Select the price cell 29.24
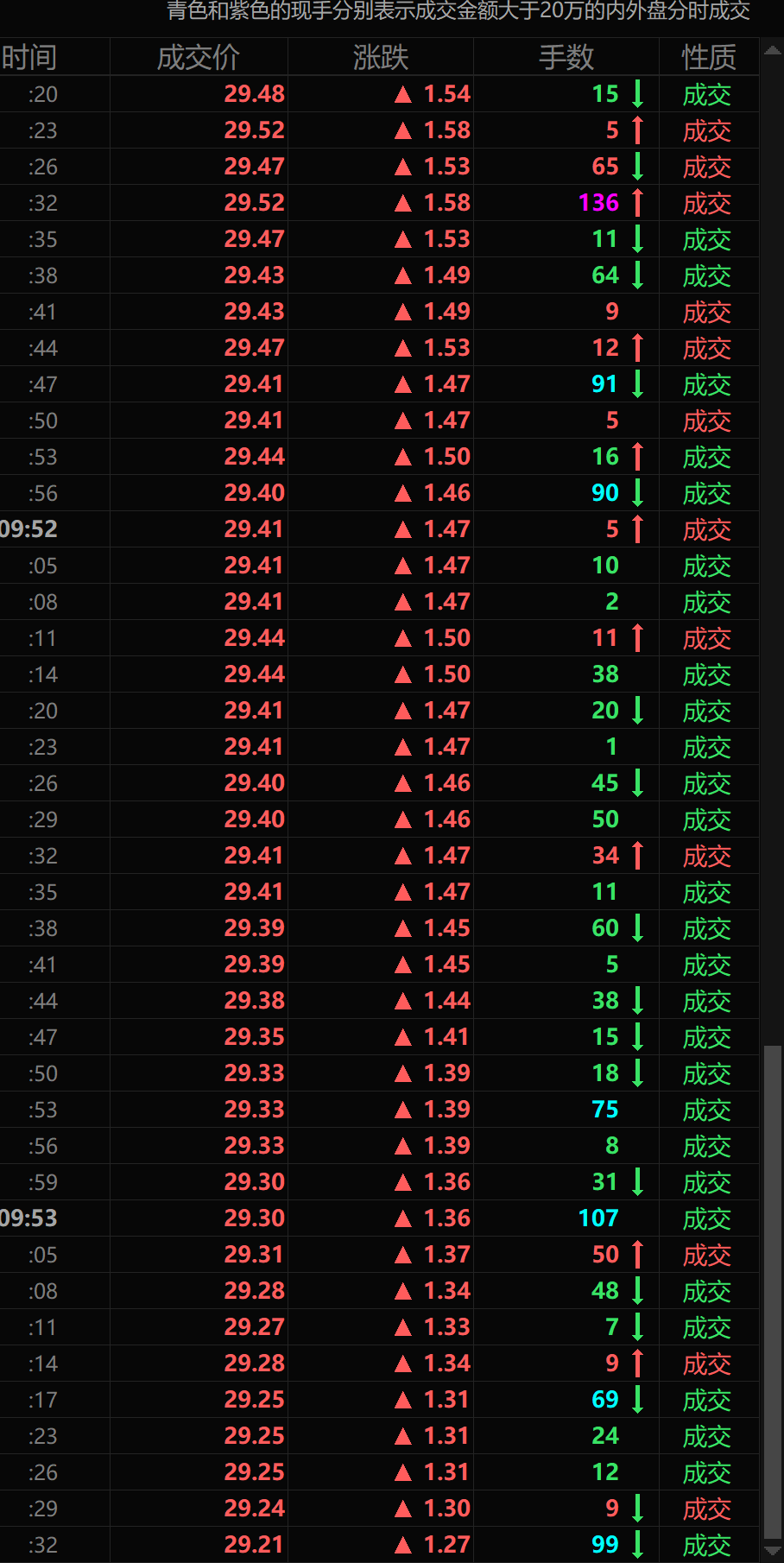This screenshot has height=1563, width=784. pos(255,1509)
